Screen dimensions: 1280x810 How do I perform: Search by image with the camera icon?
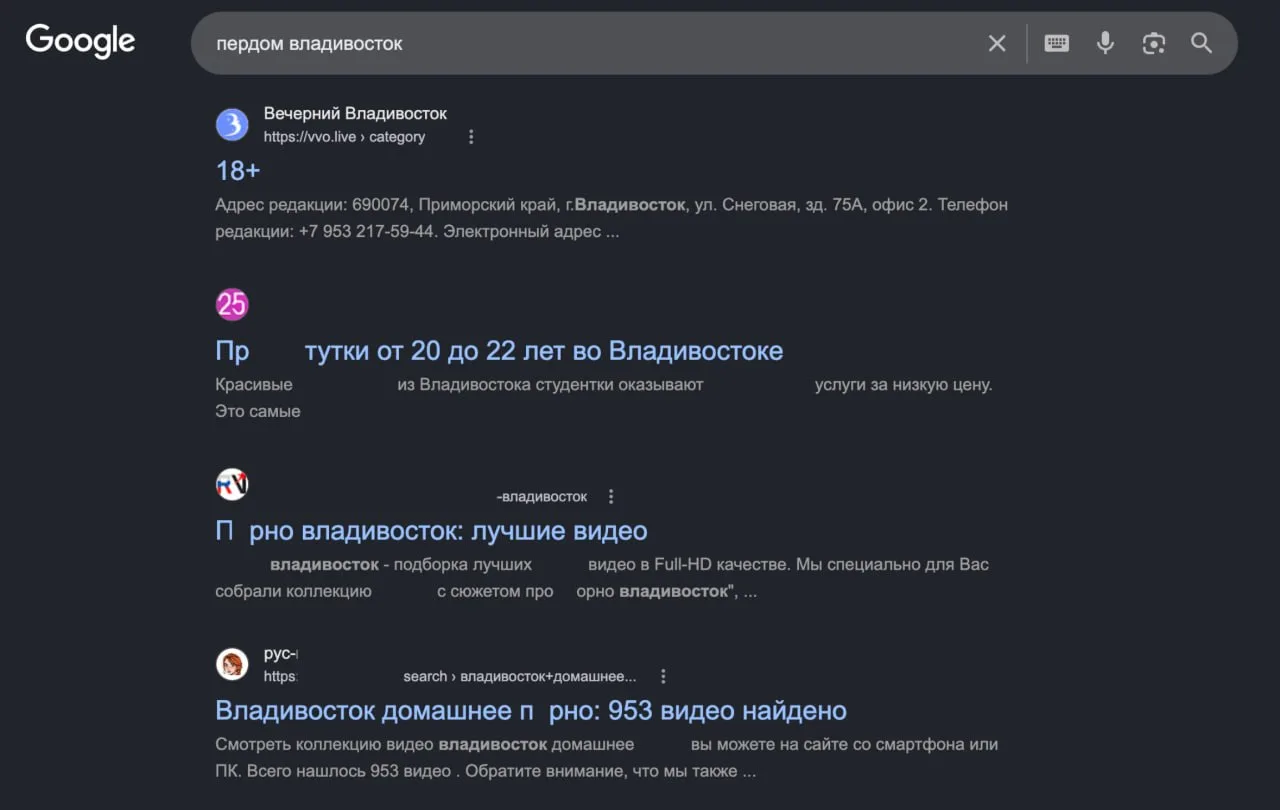click(x=1154, y=43)
